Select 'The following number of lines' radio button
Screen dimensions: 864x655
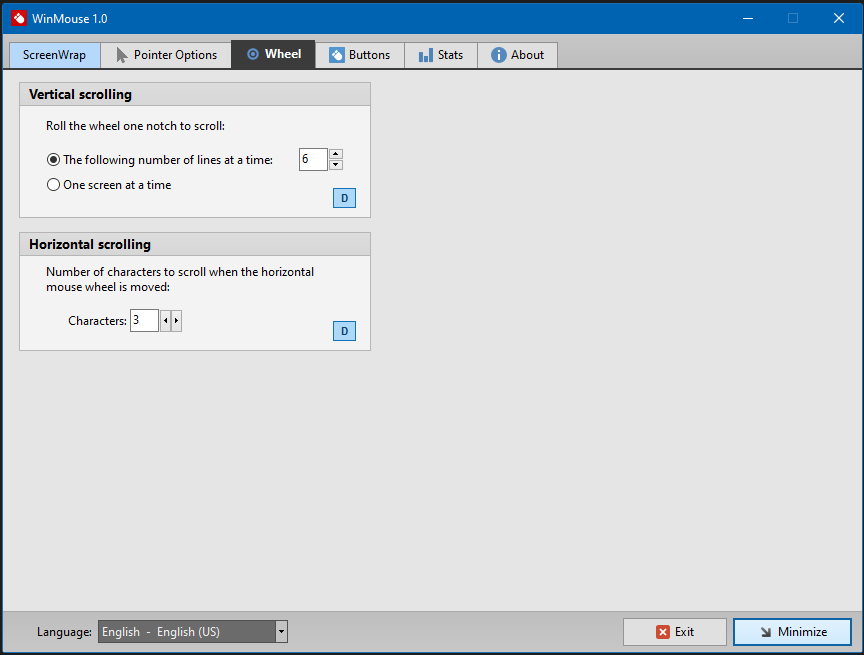[x=53, y=160]
